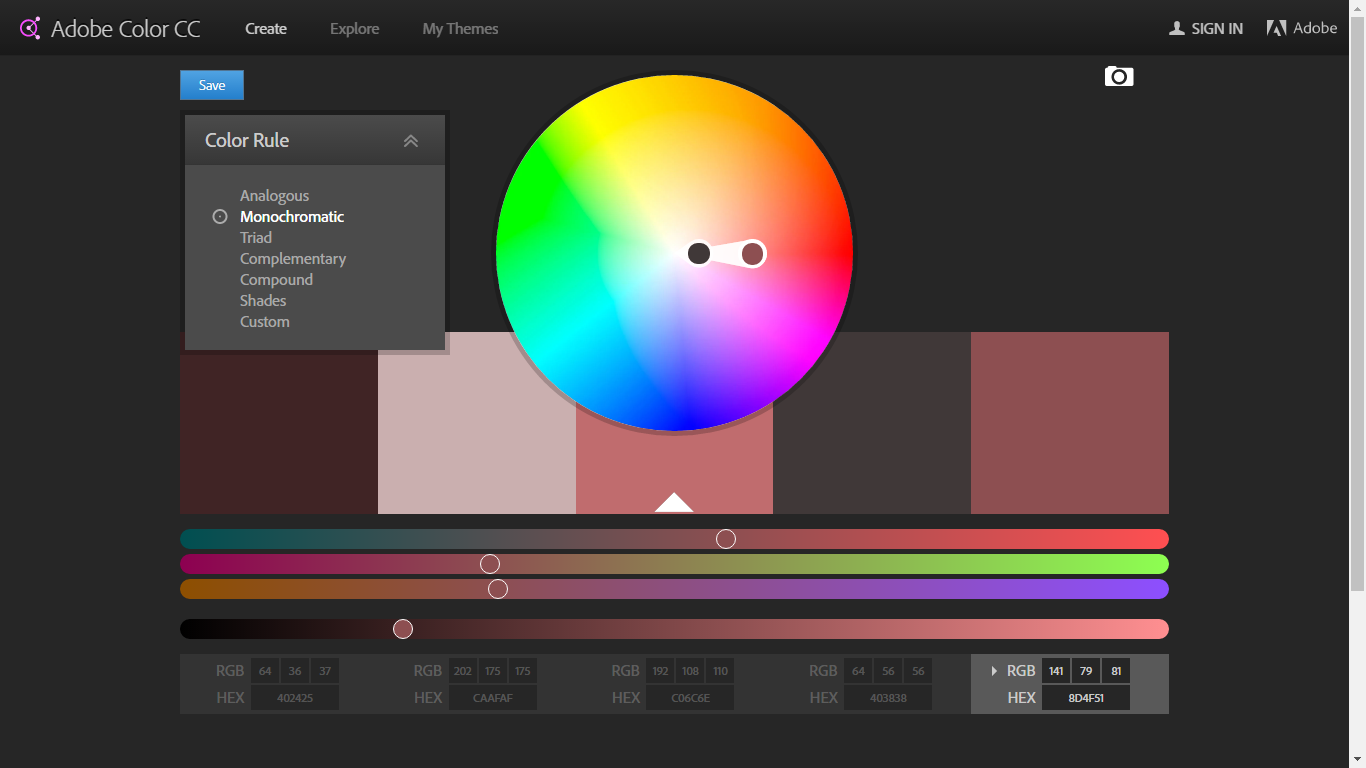Select the dark gray-brown 403838 swatch
The width and height of the screenshot is (1366, 768).
tap(872, 423)
